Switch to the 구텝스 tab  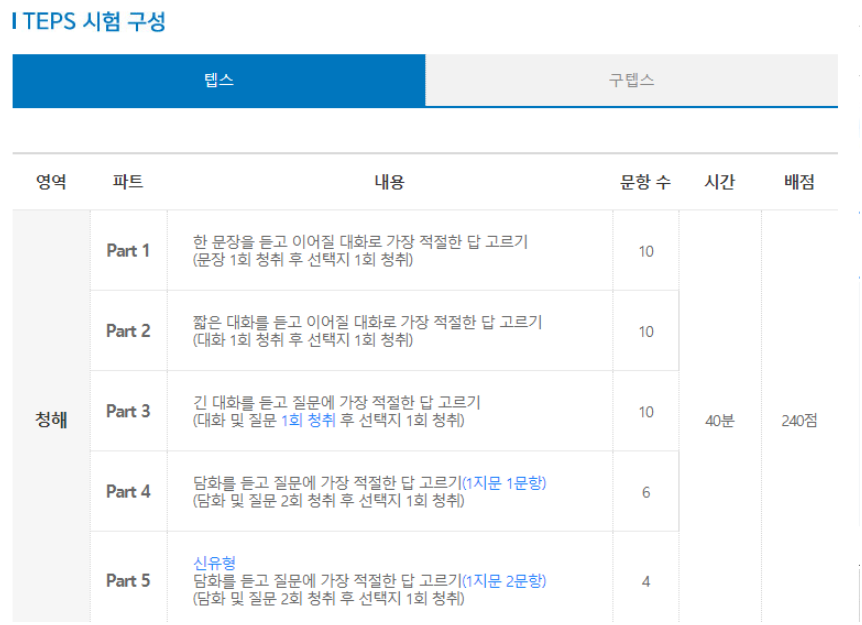632,80
